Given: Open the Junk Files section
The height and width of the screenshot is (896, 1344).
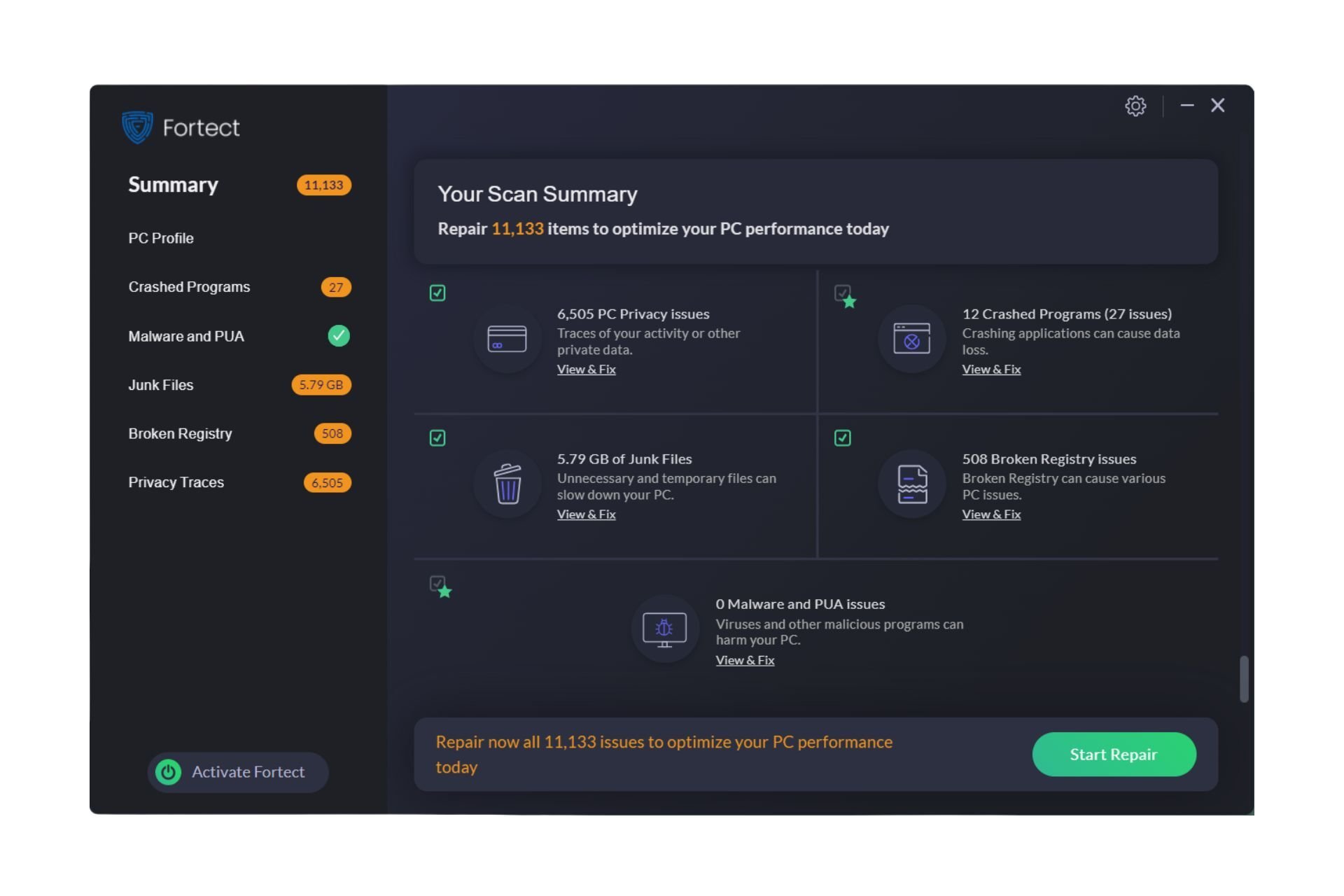Looking at the screenshot, I should [x=160, y=384].
